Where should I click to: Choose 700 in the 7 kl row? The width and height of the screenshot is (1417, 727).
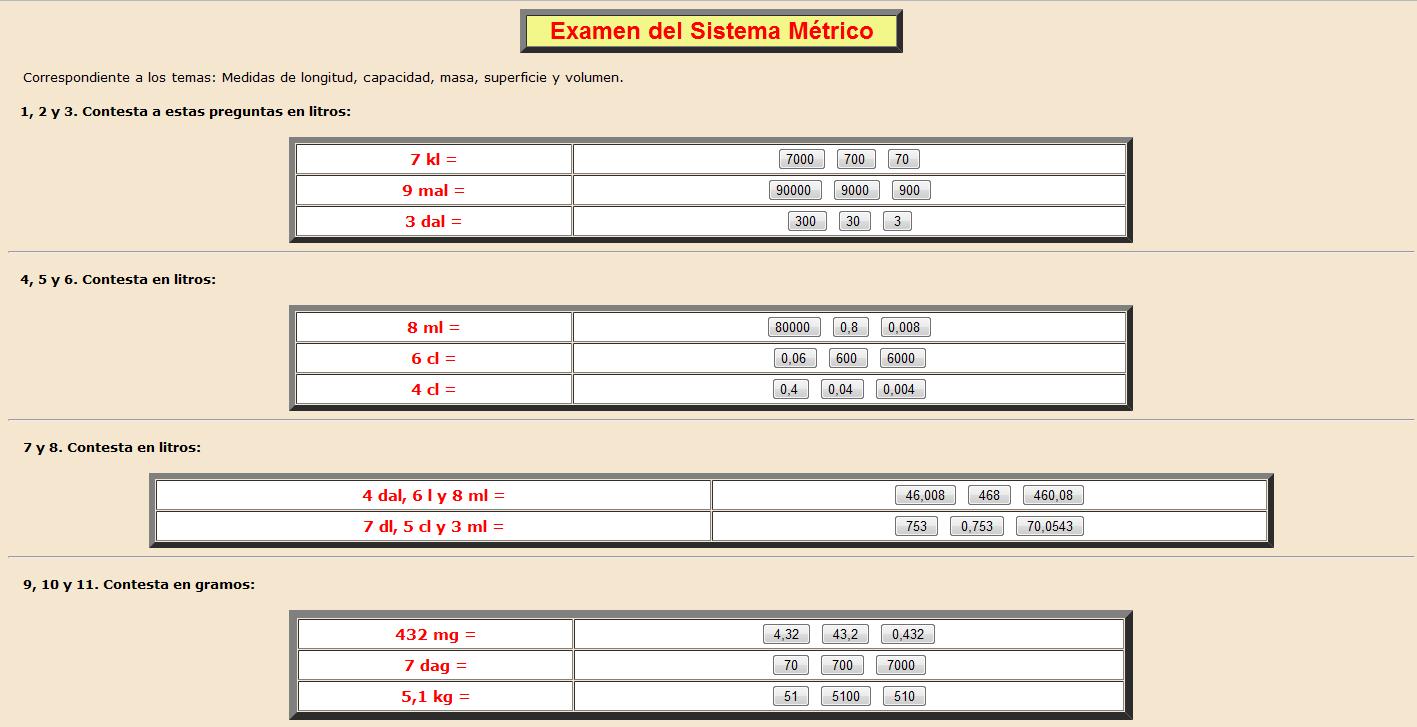click(x=854, y=159)
